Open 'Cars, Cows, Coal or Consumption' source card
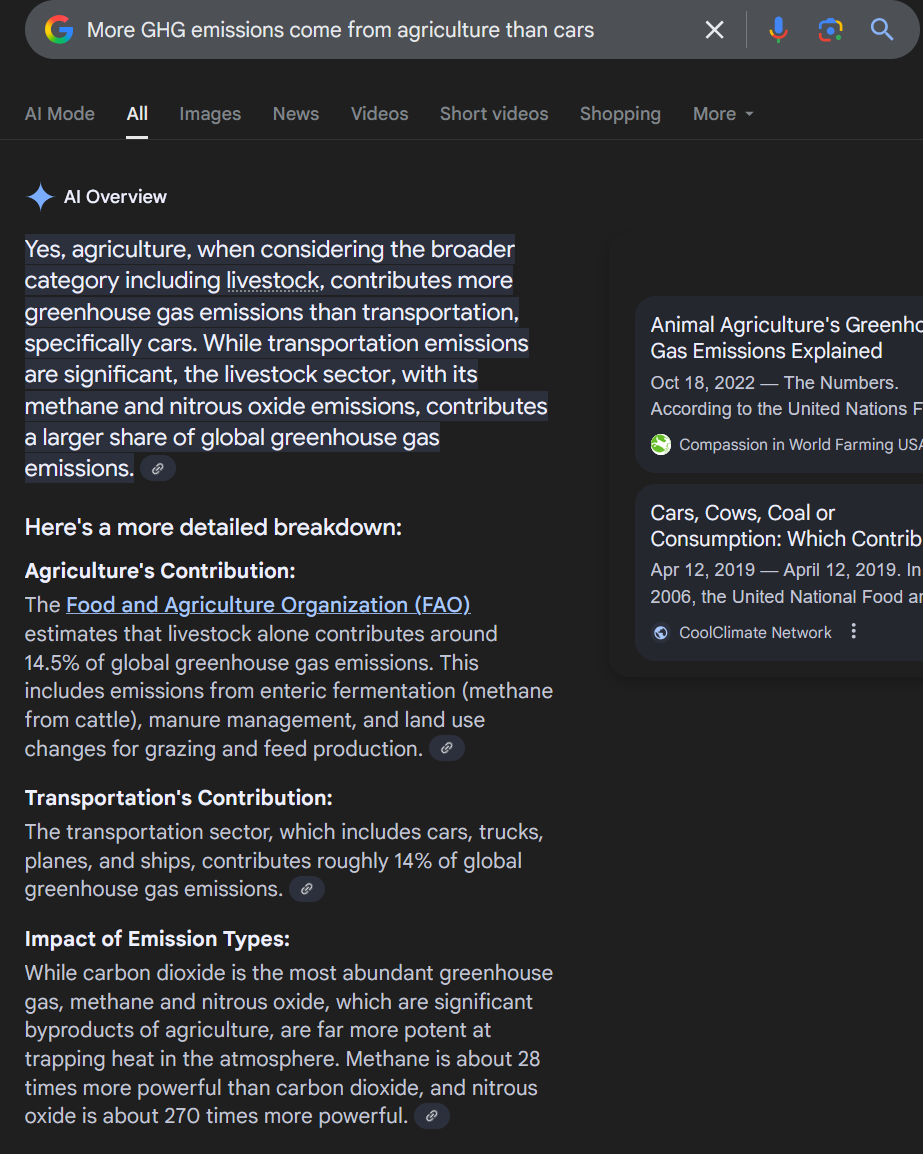Image resolution: width=923 pixels, height=1154 pixels. coord(779,572)
